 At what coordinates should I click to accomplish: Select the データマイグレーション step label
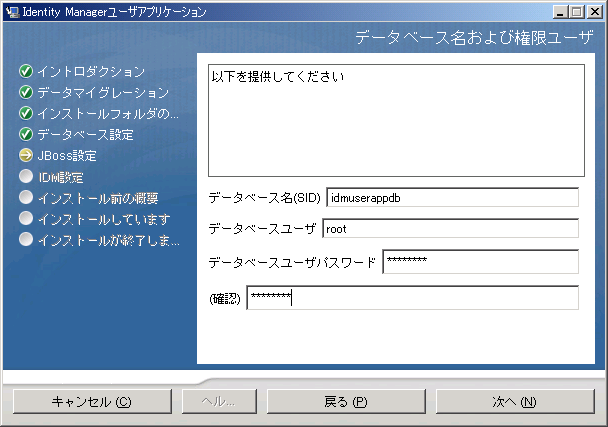click(x=103, y=93)
